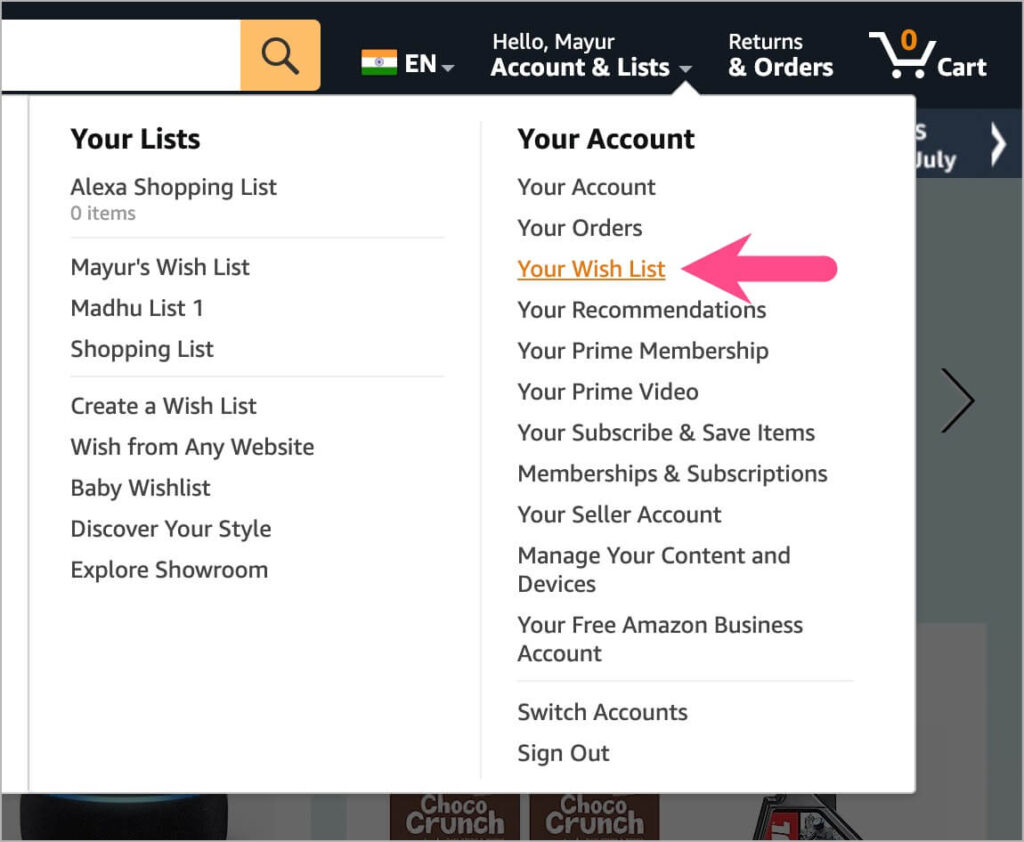Click the search magnifier icon
Viewport: 1024px width, 842px height.
279,55
